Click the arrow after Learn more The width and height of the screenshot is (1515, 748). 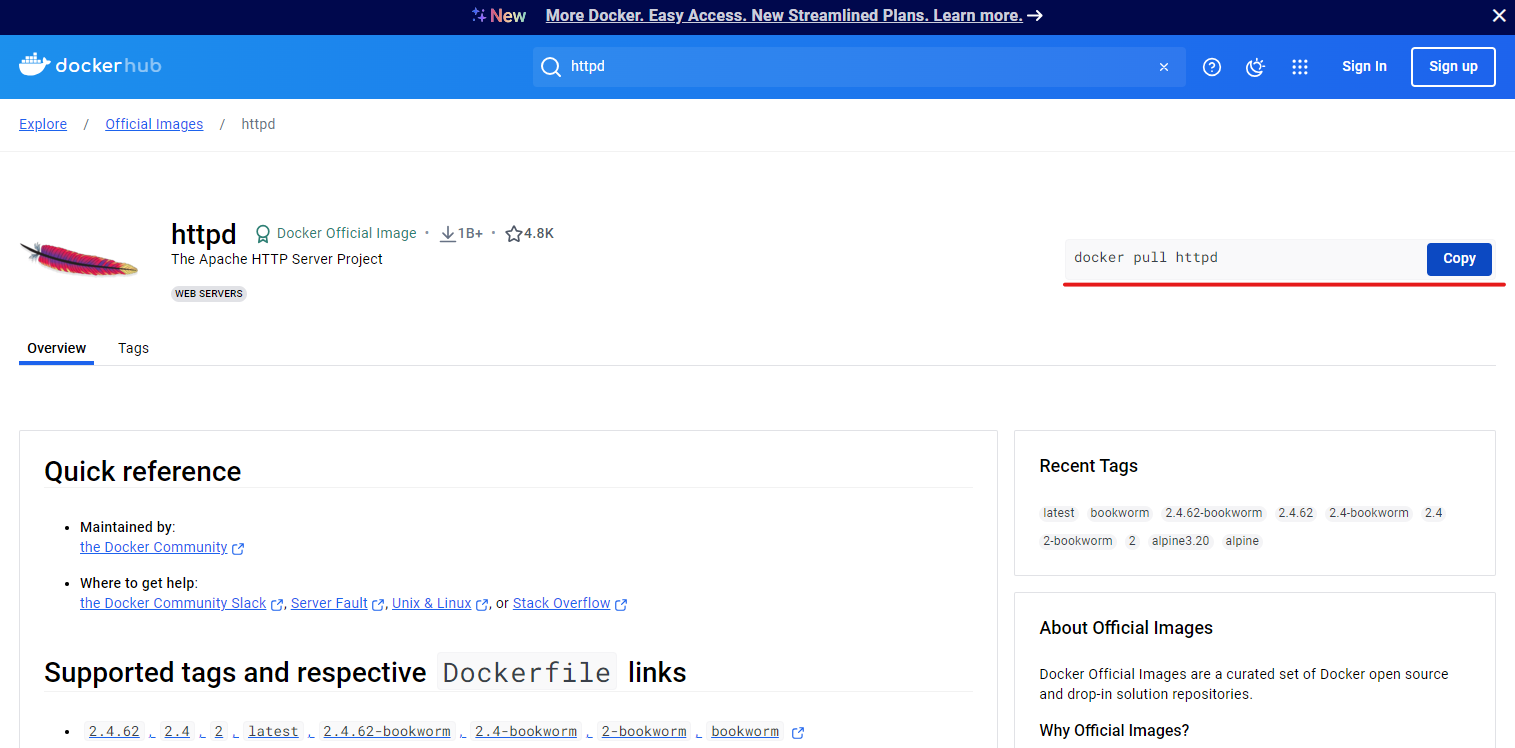click(1035, 16)
